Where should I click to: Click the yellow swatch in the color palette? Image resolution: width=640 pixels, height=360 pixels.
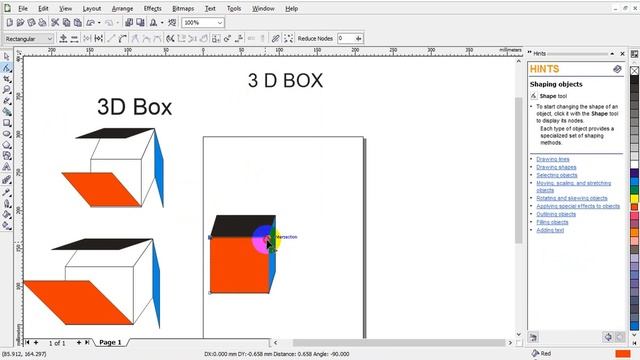634,199
